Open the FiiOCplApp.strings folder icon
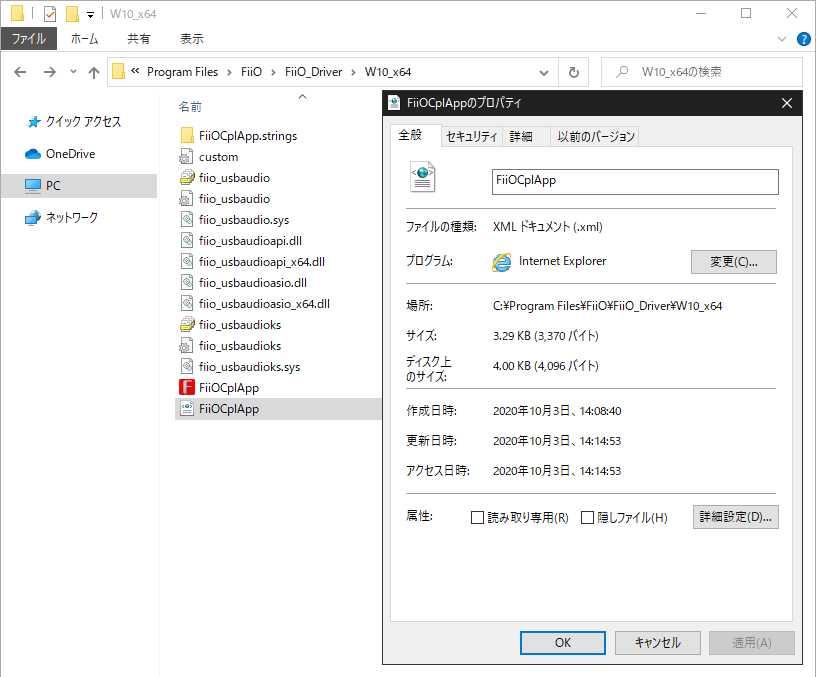816x677 pixels. (187, 136)
